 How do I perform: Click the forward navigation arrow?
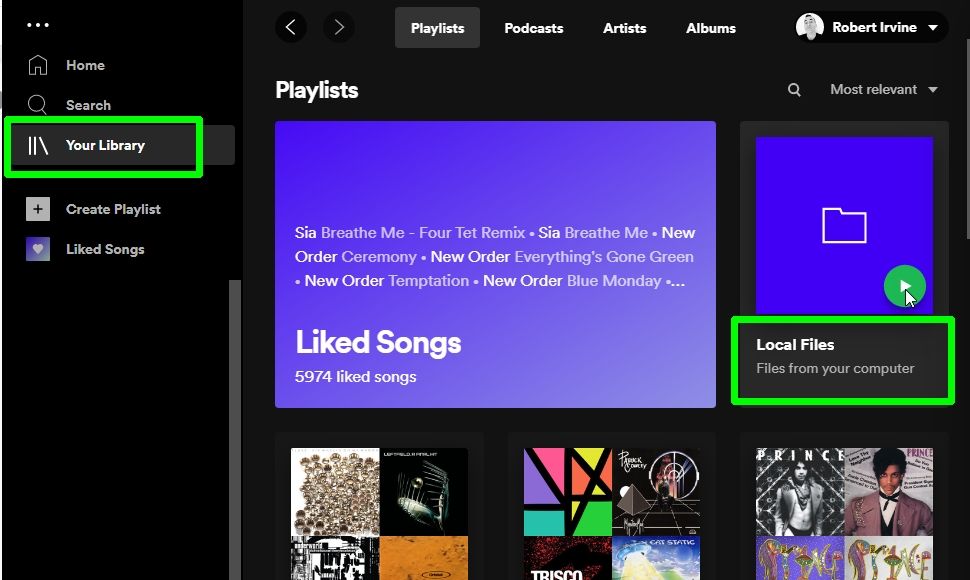(339, 27)
